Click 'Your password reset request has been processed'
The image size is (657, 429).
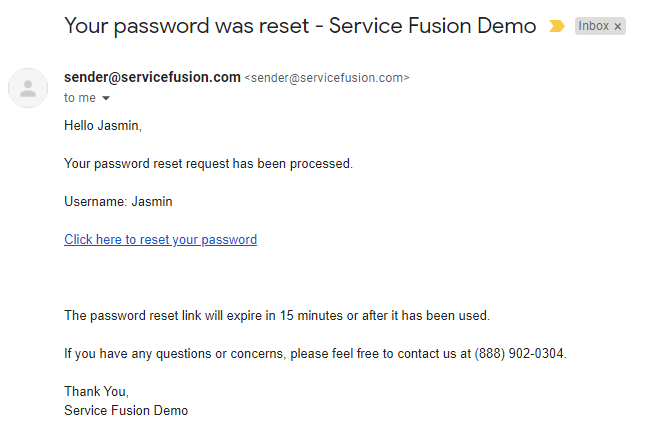point(208,163)
